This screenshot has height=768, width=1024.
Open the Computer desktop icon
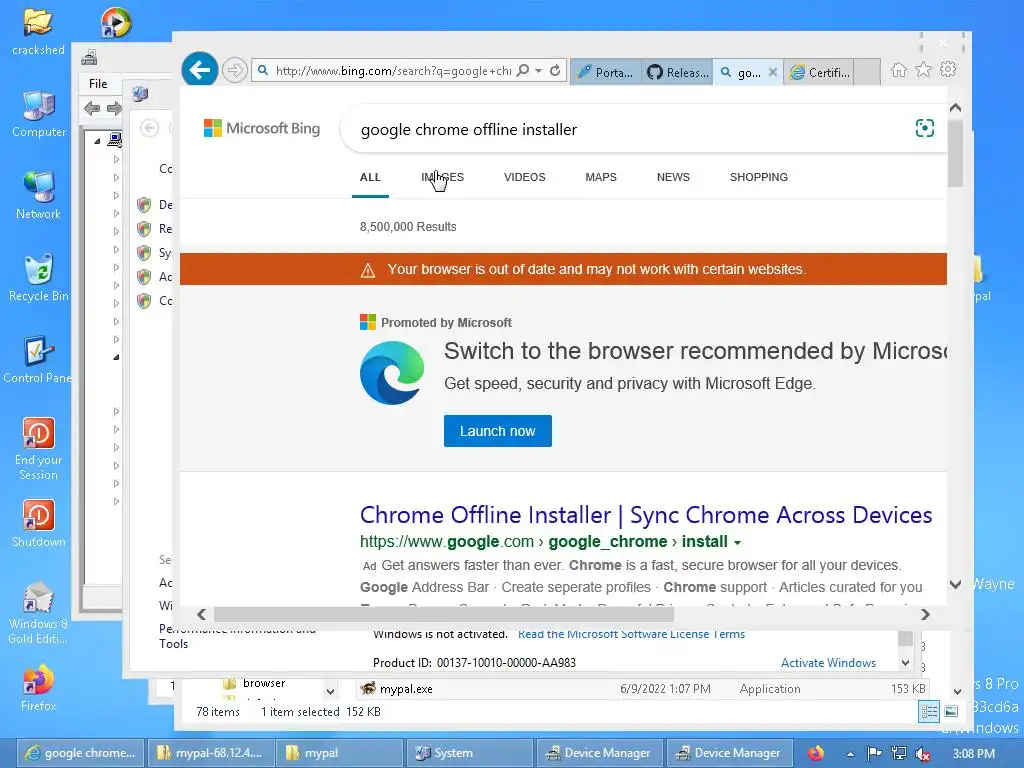tap(39, 114)
